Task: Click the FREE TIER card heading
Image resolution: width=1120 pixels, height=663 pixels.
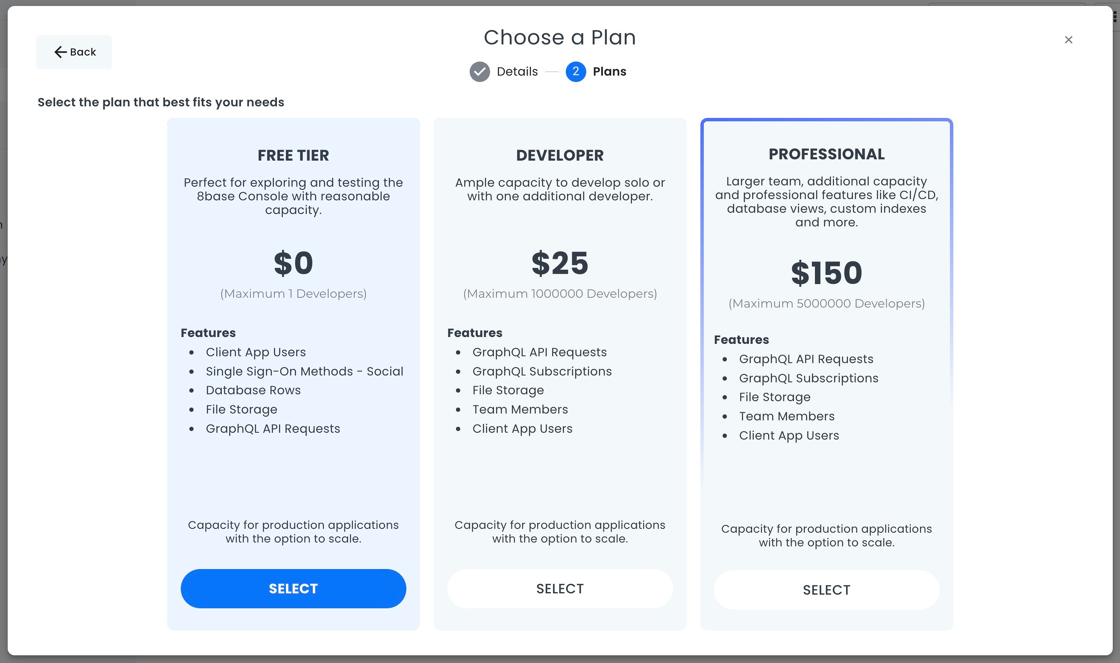Action: coord(293,155)
